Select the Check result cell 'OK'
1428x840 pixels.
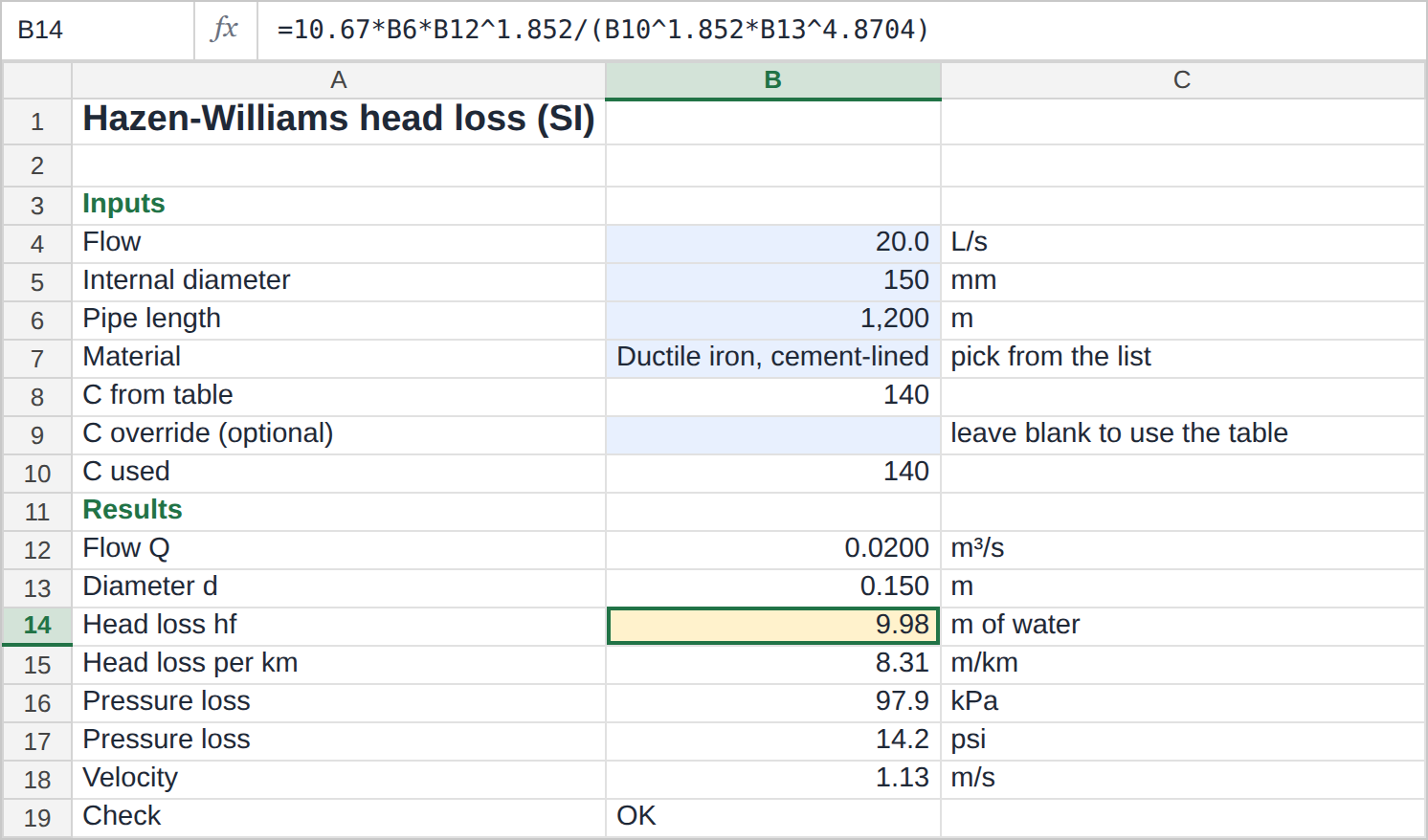773,818
